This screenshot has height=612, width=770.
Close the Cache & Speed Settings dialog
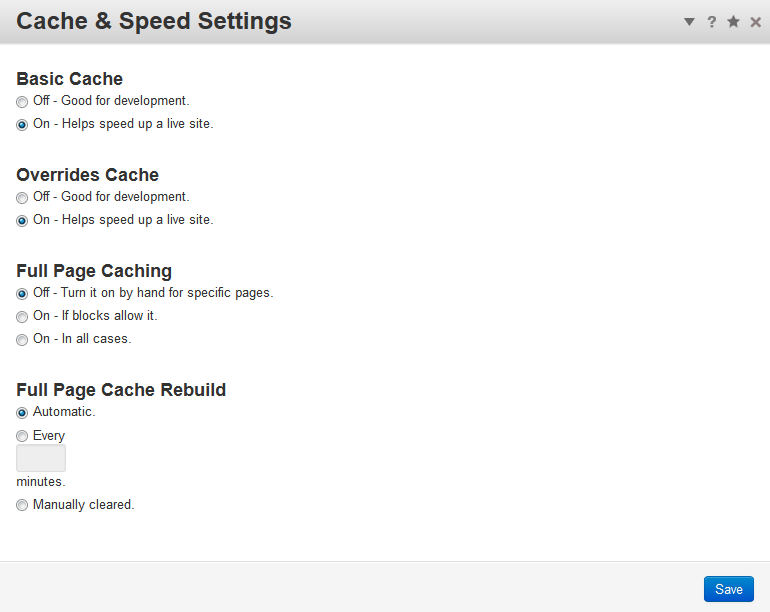755,22
